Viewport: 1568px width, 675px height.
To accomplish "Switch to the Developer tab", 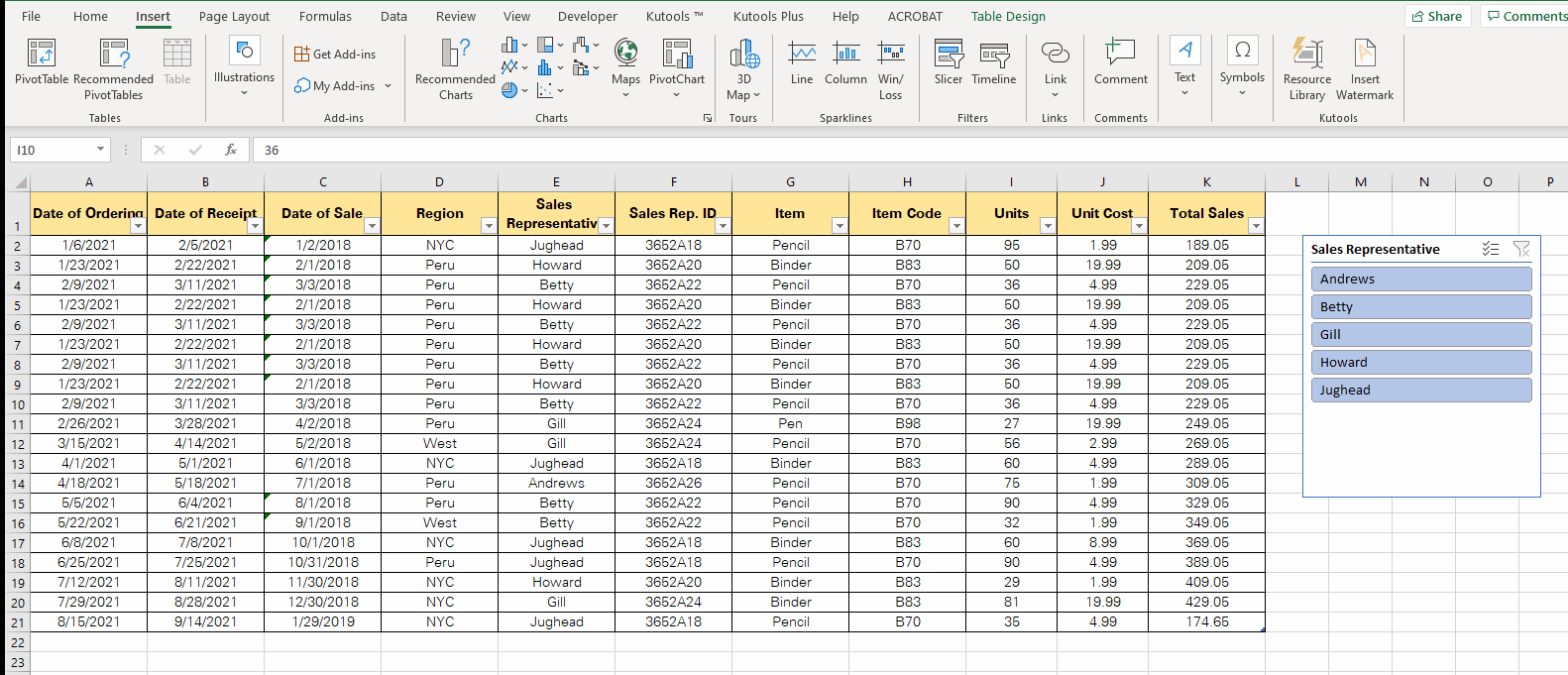I will click(587, 16).
